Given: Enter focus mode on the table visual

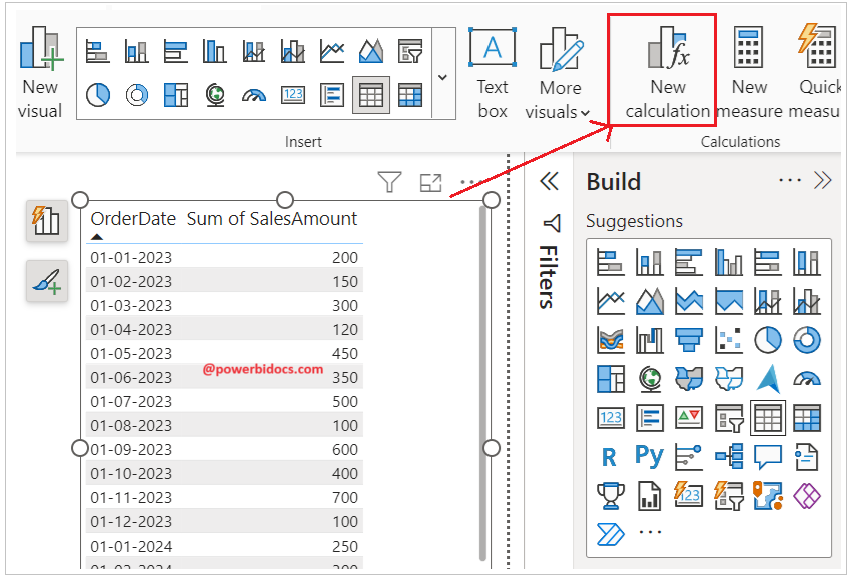Looking at the screenshot, I should pyautogui.click(x=430, y=182).
